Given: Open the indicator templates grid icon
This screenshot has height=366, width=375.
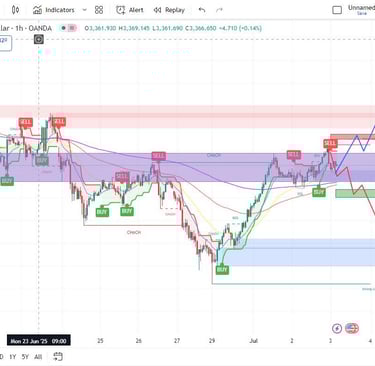Looking at the screenshot, I should (99, 10).
